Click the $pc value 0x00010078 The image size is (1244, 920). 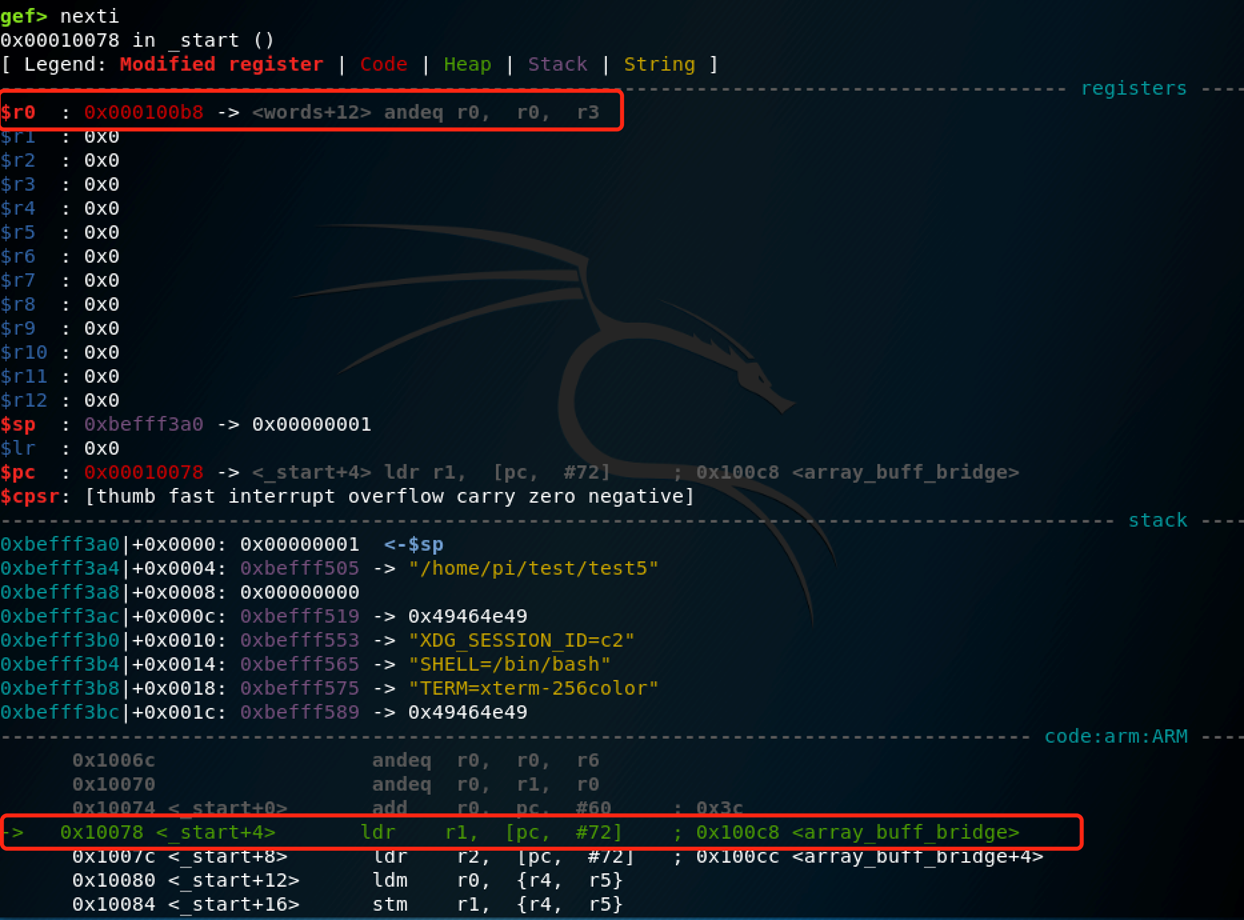(143, 472)
